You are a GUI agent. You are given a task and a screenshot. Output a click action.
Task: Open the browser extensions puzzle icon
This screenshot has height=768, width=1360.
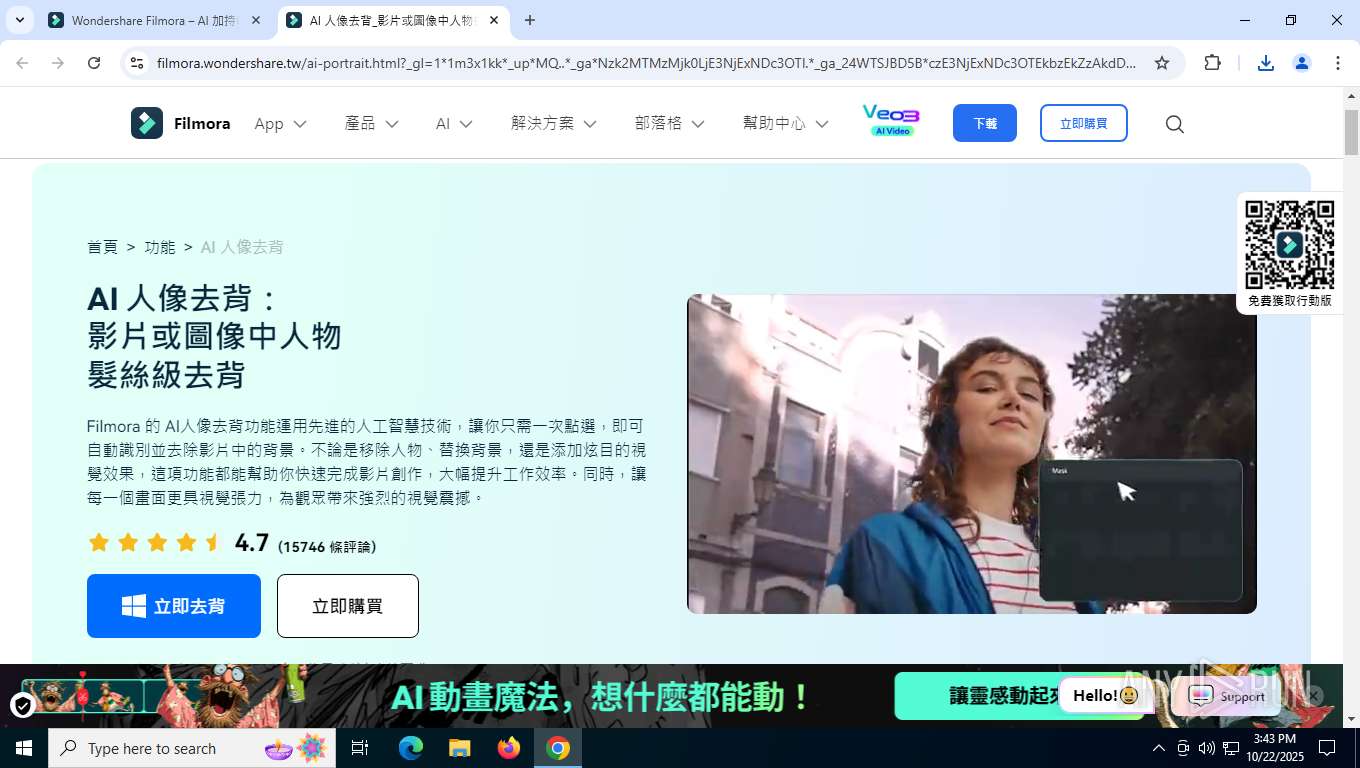coord(1212,63)
